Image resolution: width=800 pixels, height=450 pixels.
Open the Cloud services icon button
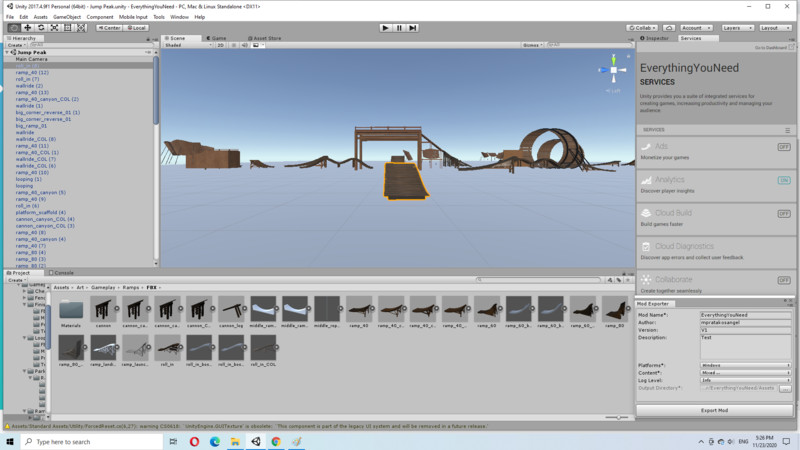click(x=669, y=28)
